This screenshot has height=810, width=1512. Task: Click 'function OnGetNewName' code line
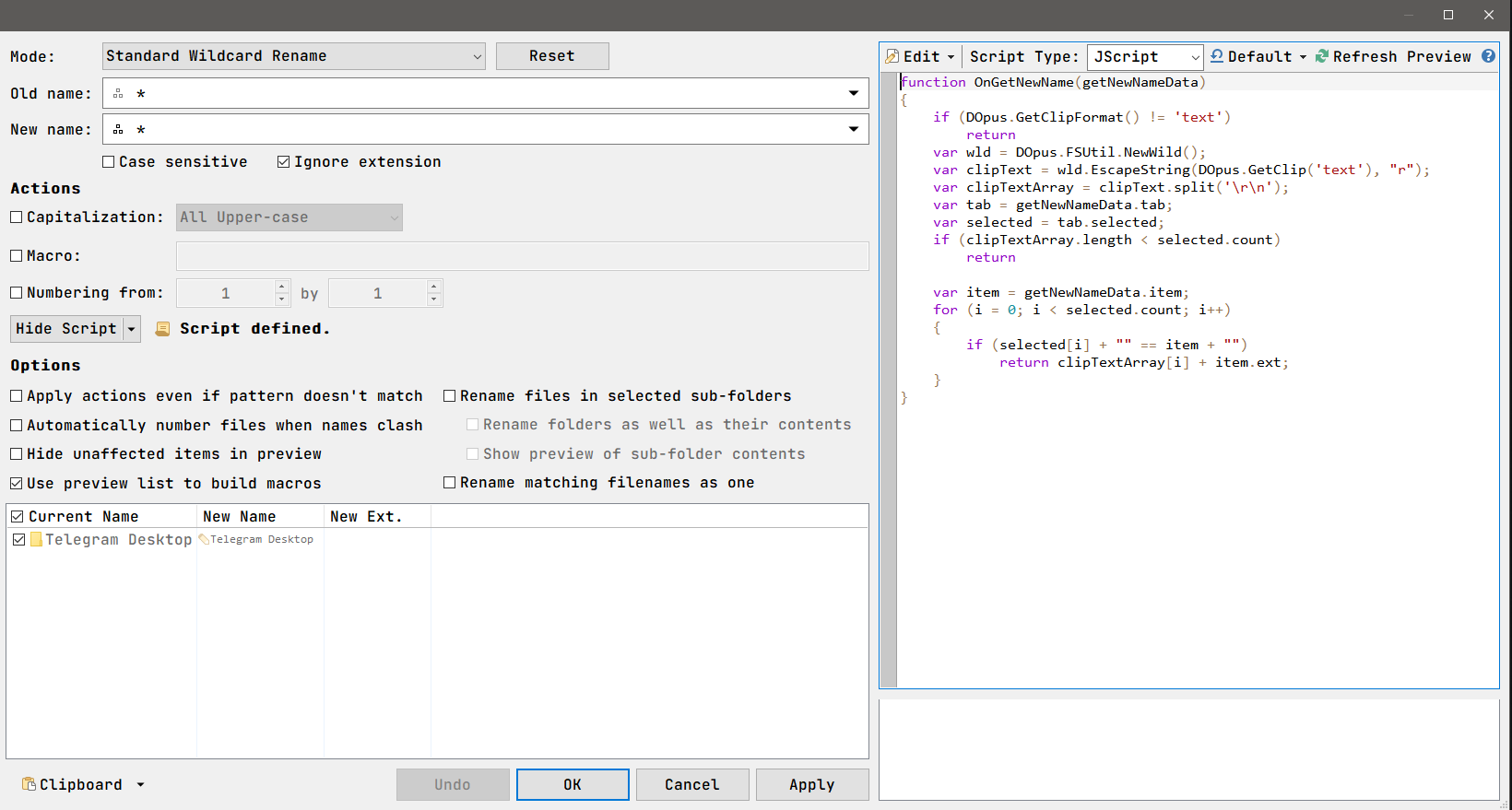click(1053, 82)
